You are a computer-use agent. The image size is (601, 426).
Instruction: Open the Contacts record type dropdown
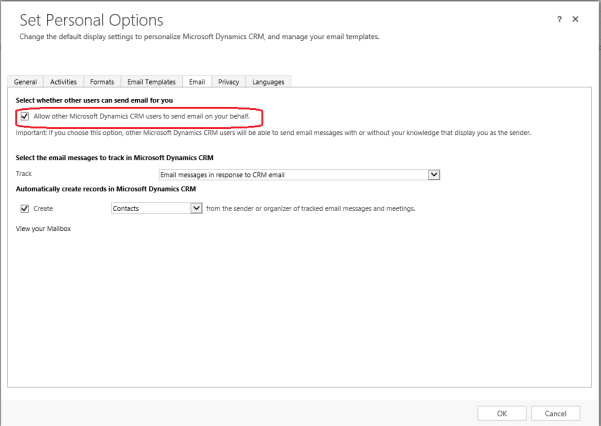pyautogui.click(x=157, y=208)
